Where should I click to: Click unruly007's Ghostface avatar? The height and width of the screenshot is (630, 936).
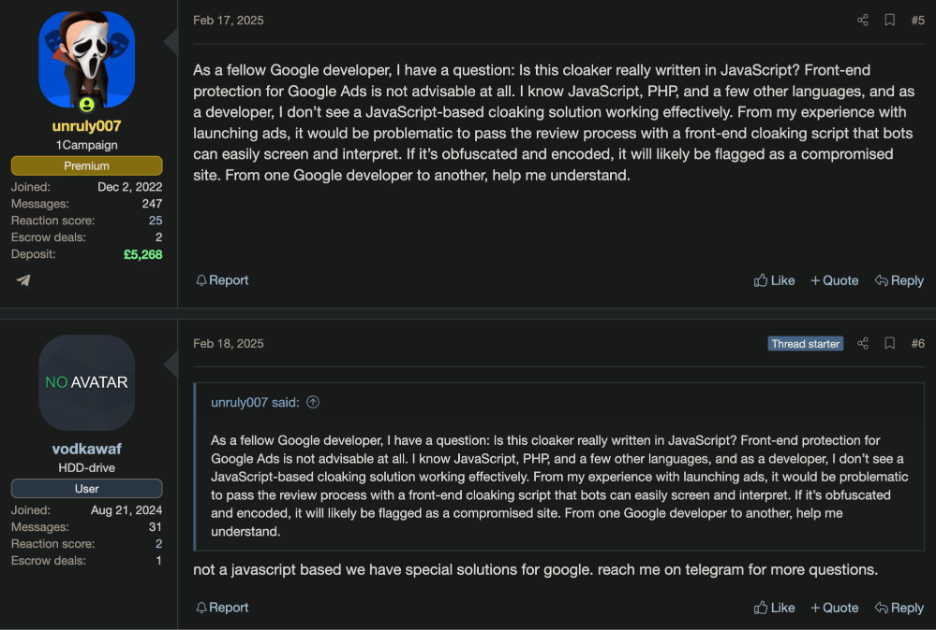click(x=86, y=62)
